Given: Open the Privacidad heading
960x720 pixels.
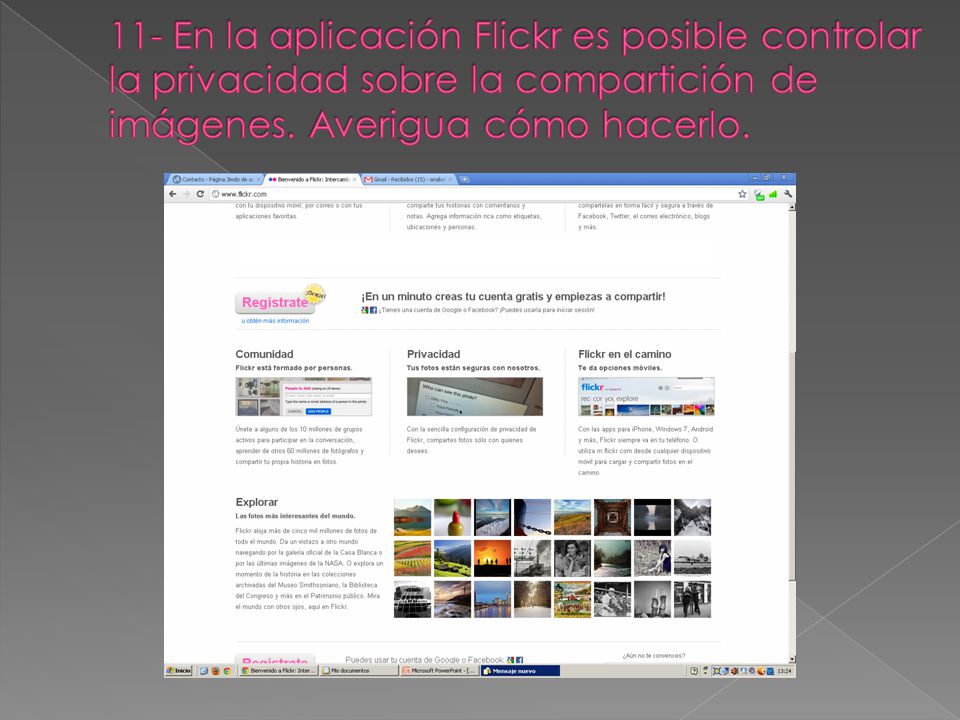Looking at the screenshot, I should click(x=433, y=354).
